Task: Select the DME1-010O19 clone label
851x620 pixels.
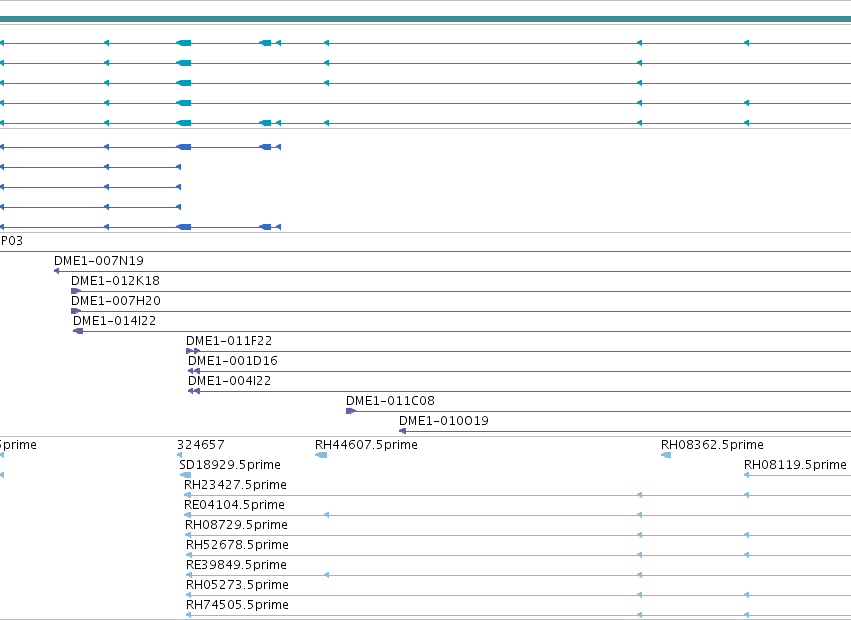Action: click(x=444, y=421)
